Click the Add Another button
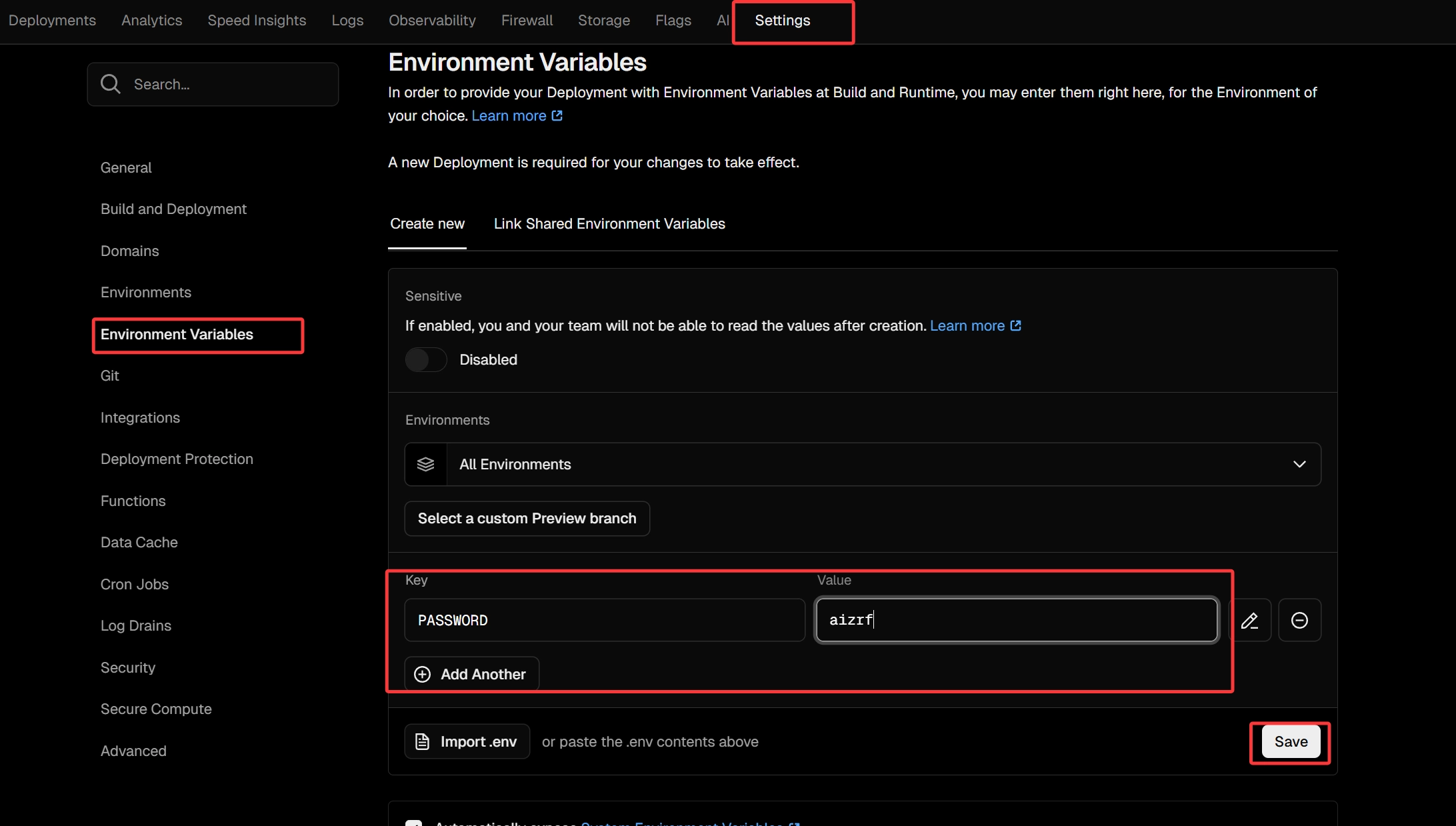This screenshot has height=826, width=1456. (x=472, y=675)
